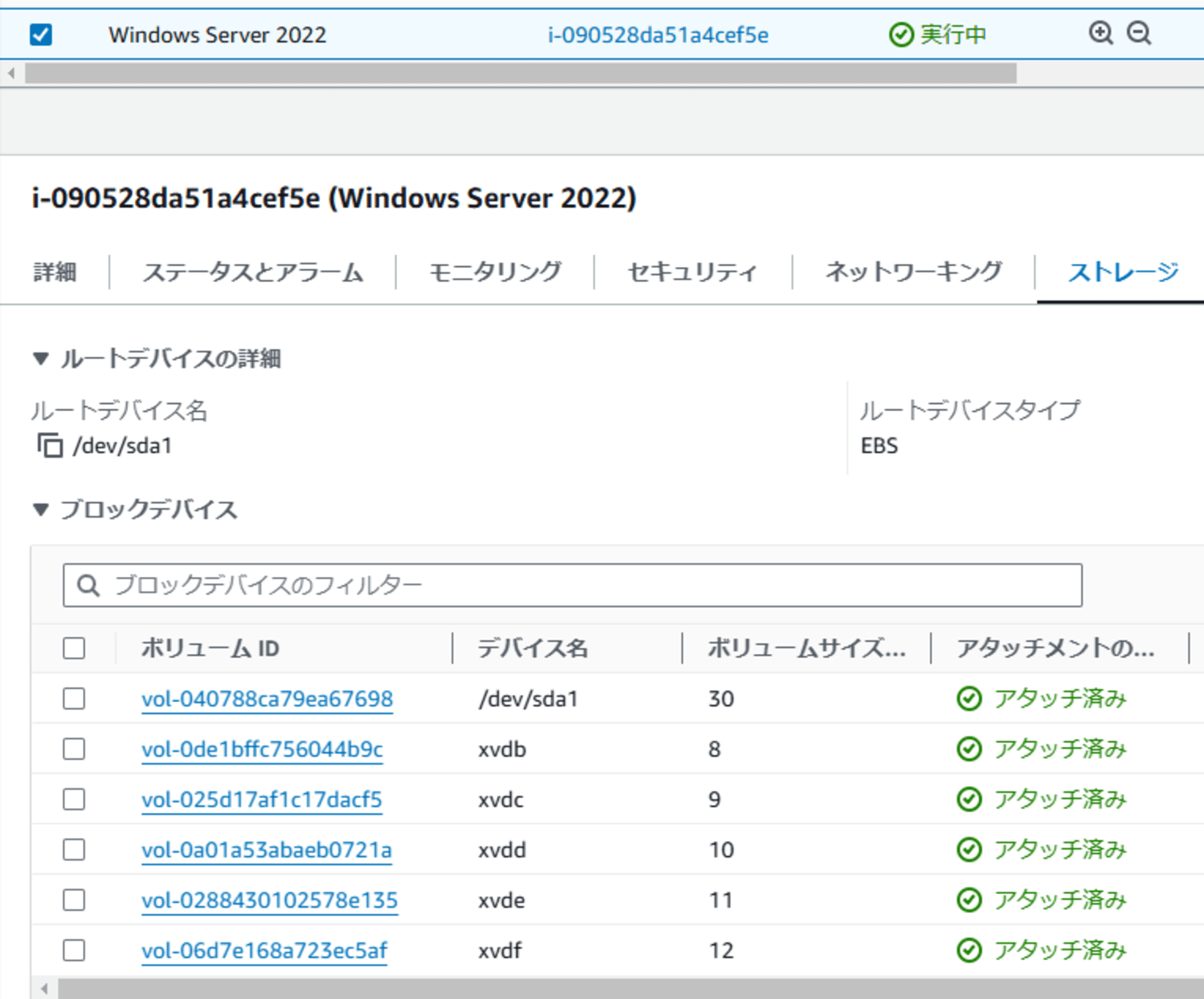Viewport: 1204px width, 999px height.
Task: Check the box for vol-0de1bffc756044b9c
Action: pyautogui.click(x=74, y=749)
